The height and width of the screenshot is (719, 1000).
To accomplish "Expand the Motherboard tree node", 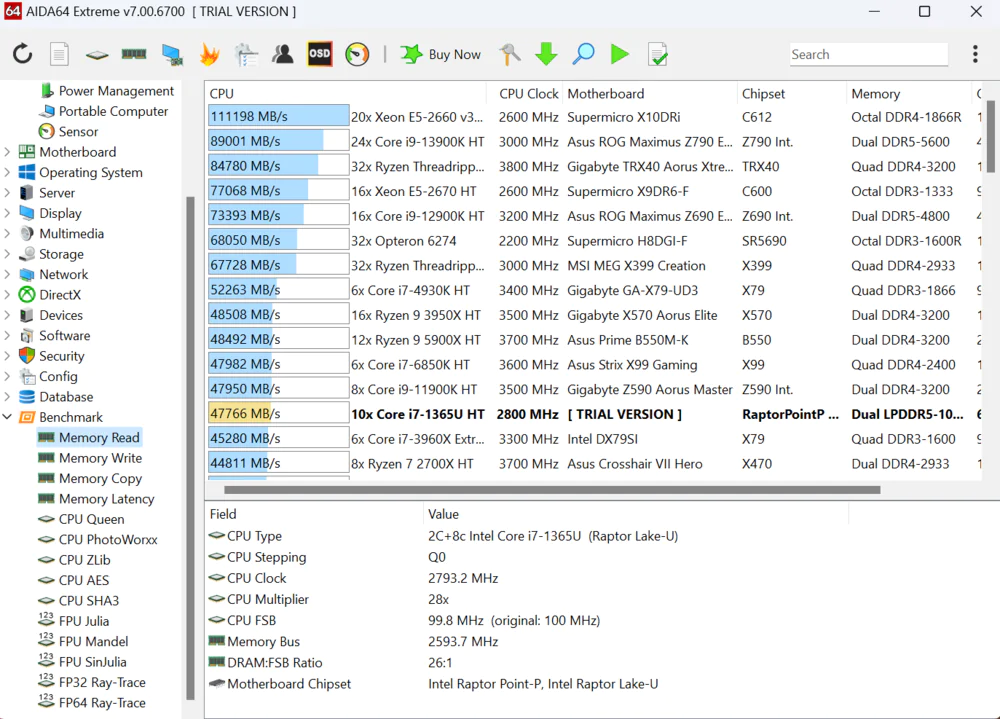I will tap(7, 152).
